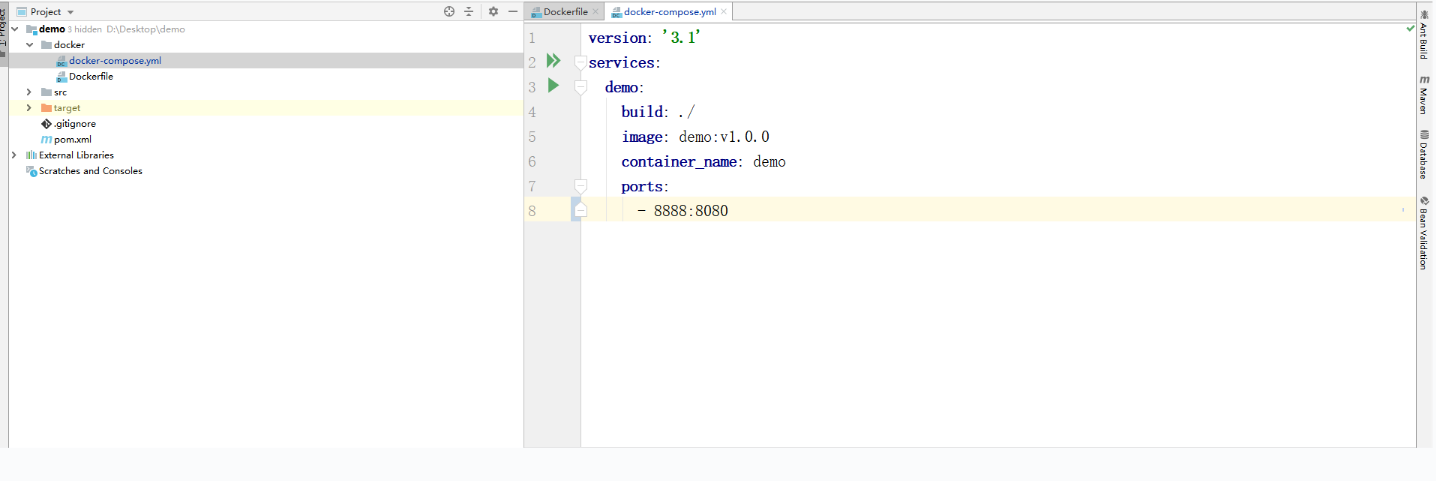Click the fold marker on line 8
Viewport: 1436px width, 481px height.
pyautogui.click(x=581, y=210)
